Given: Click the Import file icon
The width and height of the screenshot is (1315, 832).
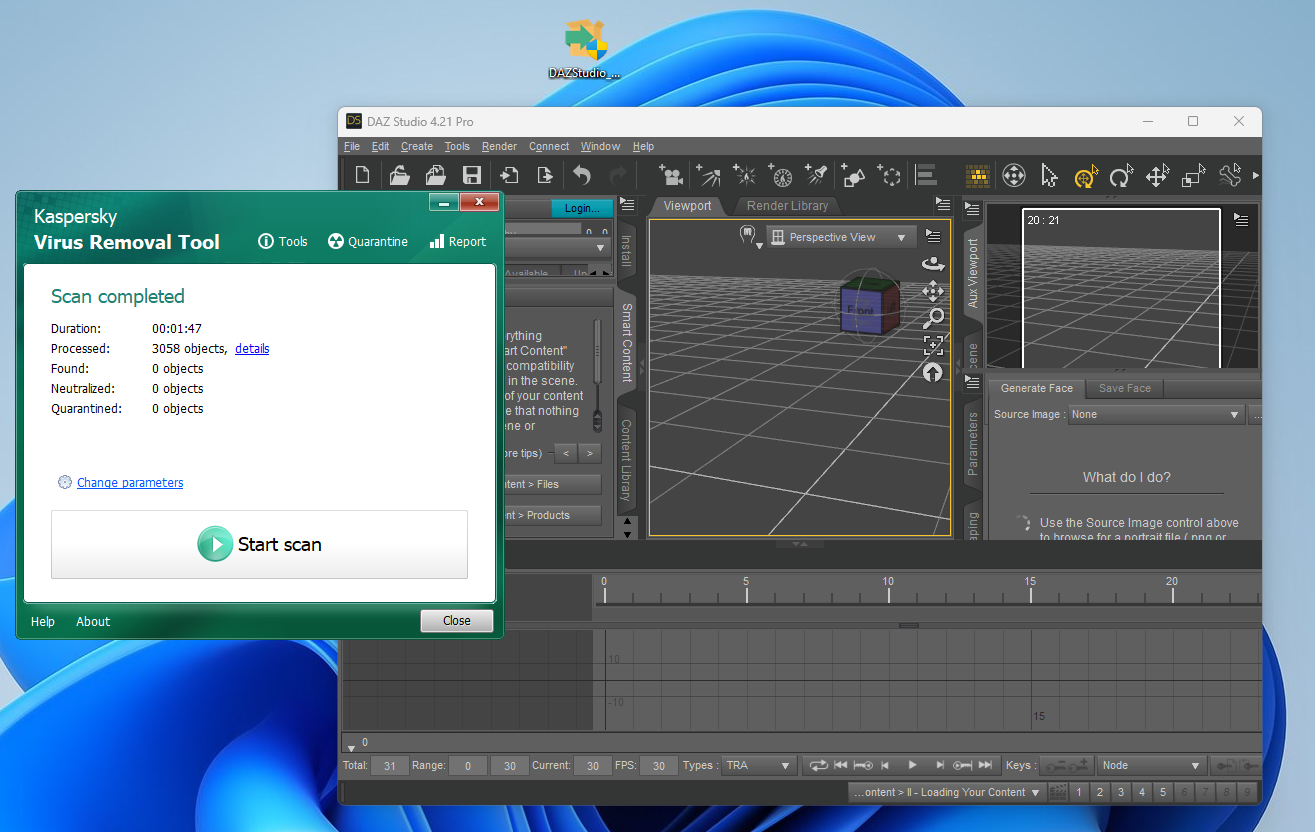Looking at the screenshot, I should 509,176.
